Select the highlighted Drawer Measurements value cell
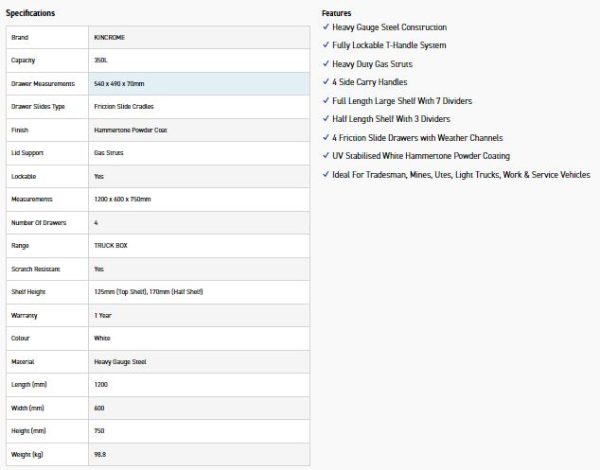Screen dimensions: 600x470 pos(199,84)
